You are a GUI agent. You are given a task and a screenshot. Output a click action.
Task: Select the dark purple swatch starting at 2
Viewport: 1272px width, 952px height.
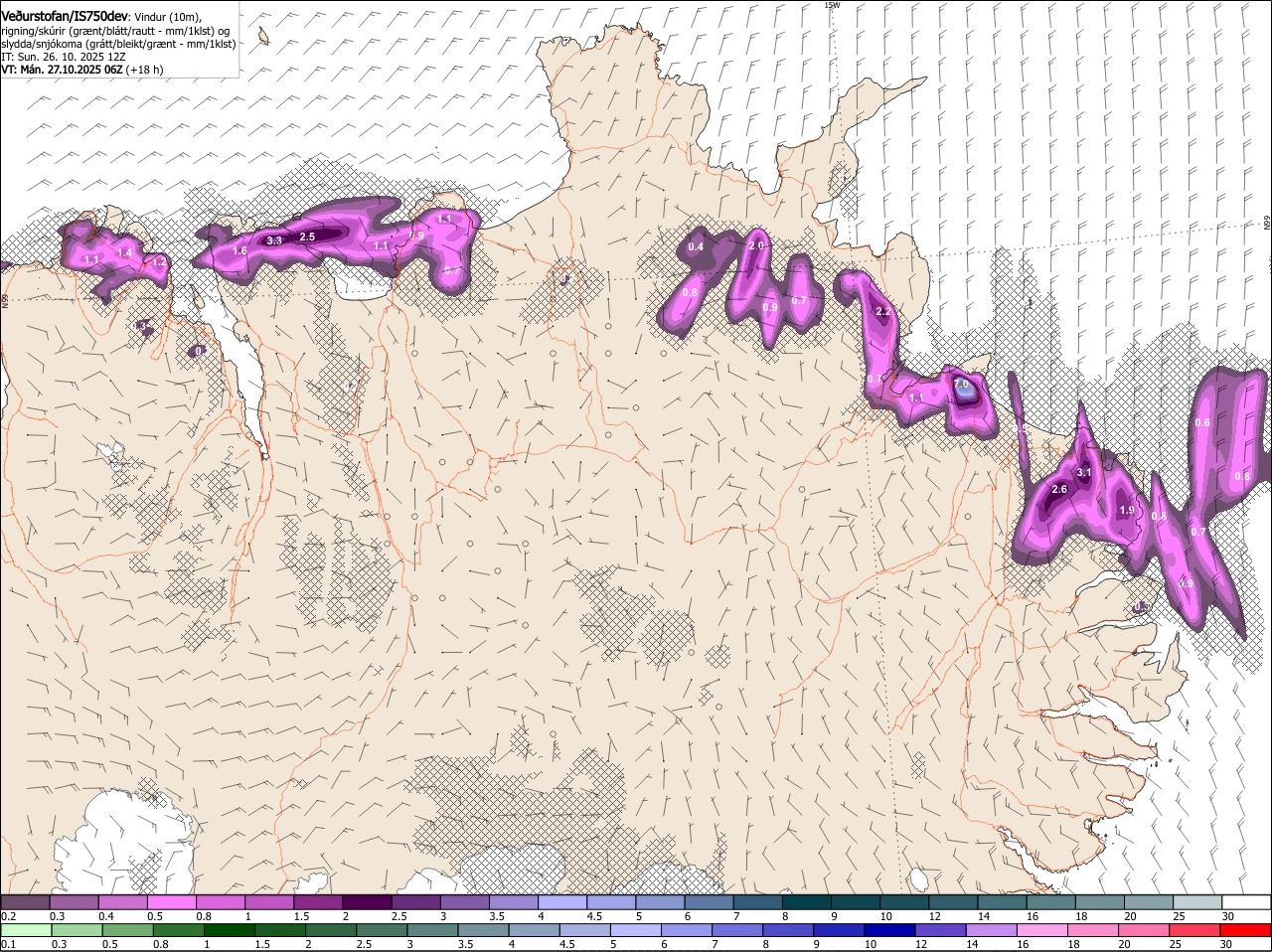367,902
